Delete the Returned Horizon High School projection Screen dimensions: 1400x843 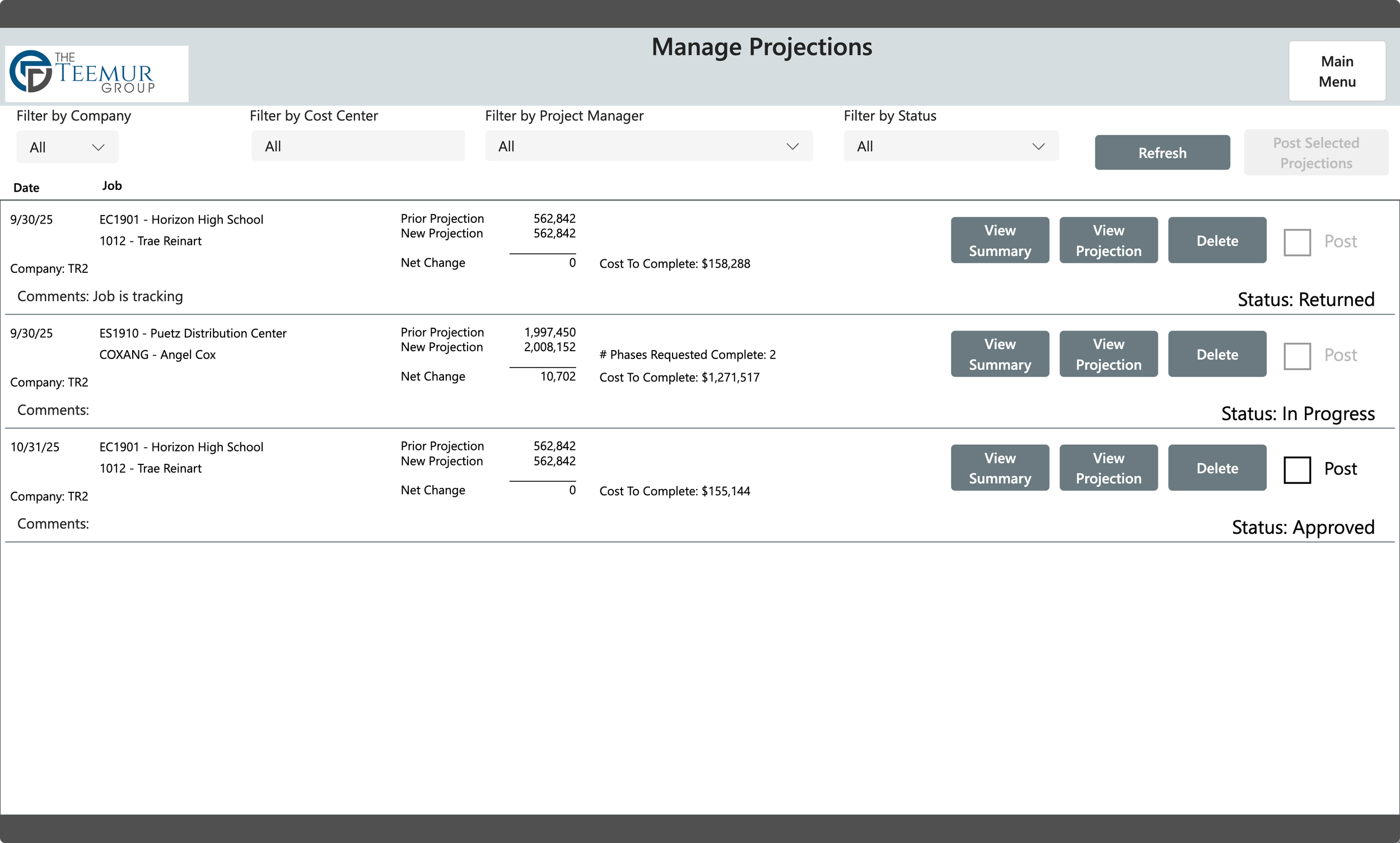coord(1216,240)
